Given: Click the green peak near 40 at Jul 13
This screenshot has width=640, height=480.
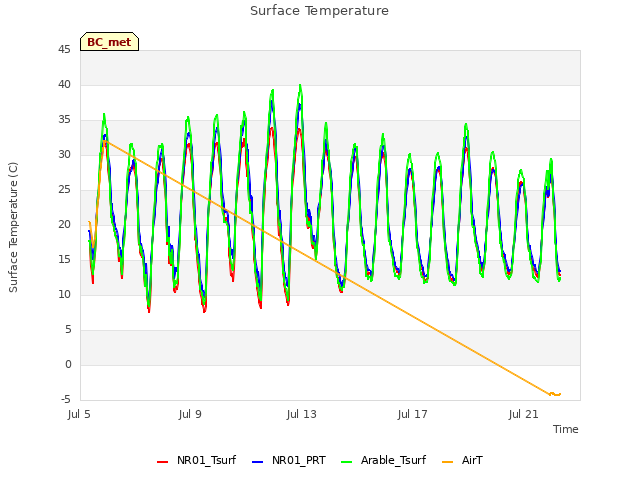Looking at the screenshot, I should pyautogui.click(x=300, y=86).
